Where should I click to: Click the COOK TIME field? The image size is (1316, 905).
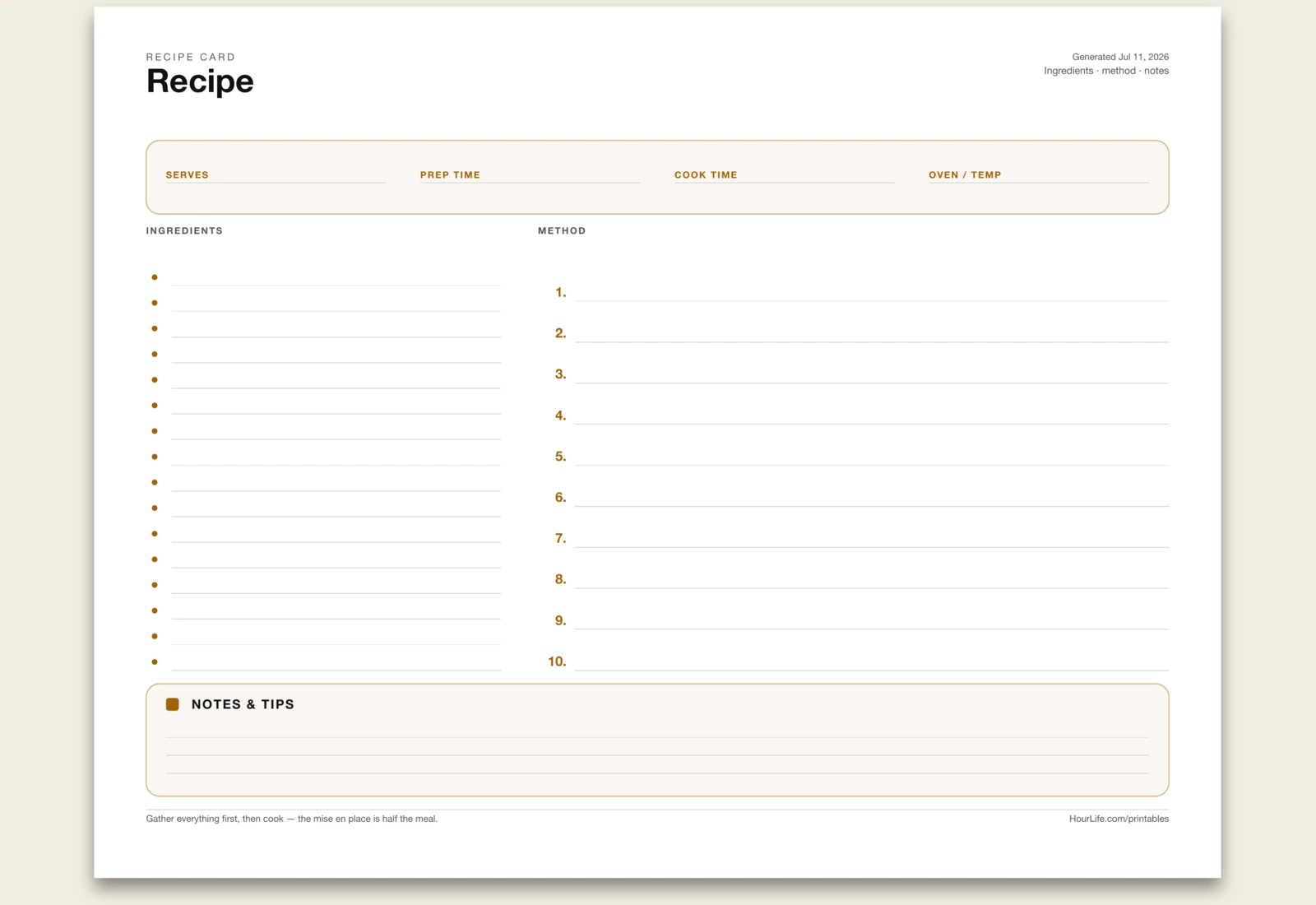pos(784,175)
